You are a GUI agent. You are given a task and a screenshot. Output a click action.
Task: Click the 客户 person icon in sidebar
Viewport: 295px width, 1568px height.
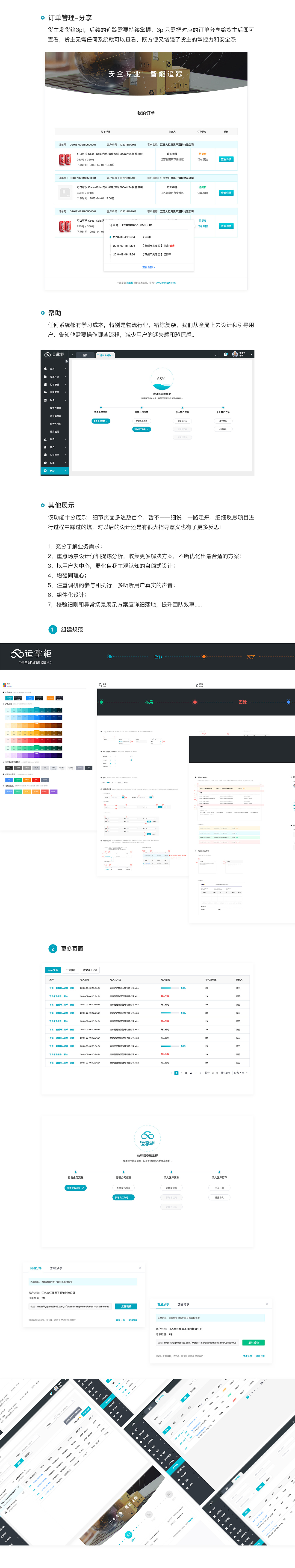(x=45, y=447)
